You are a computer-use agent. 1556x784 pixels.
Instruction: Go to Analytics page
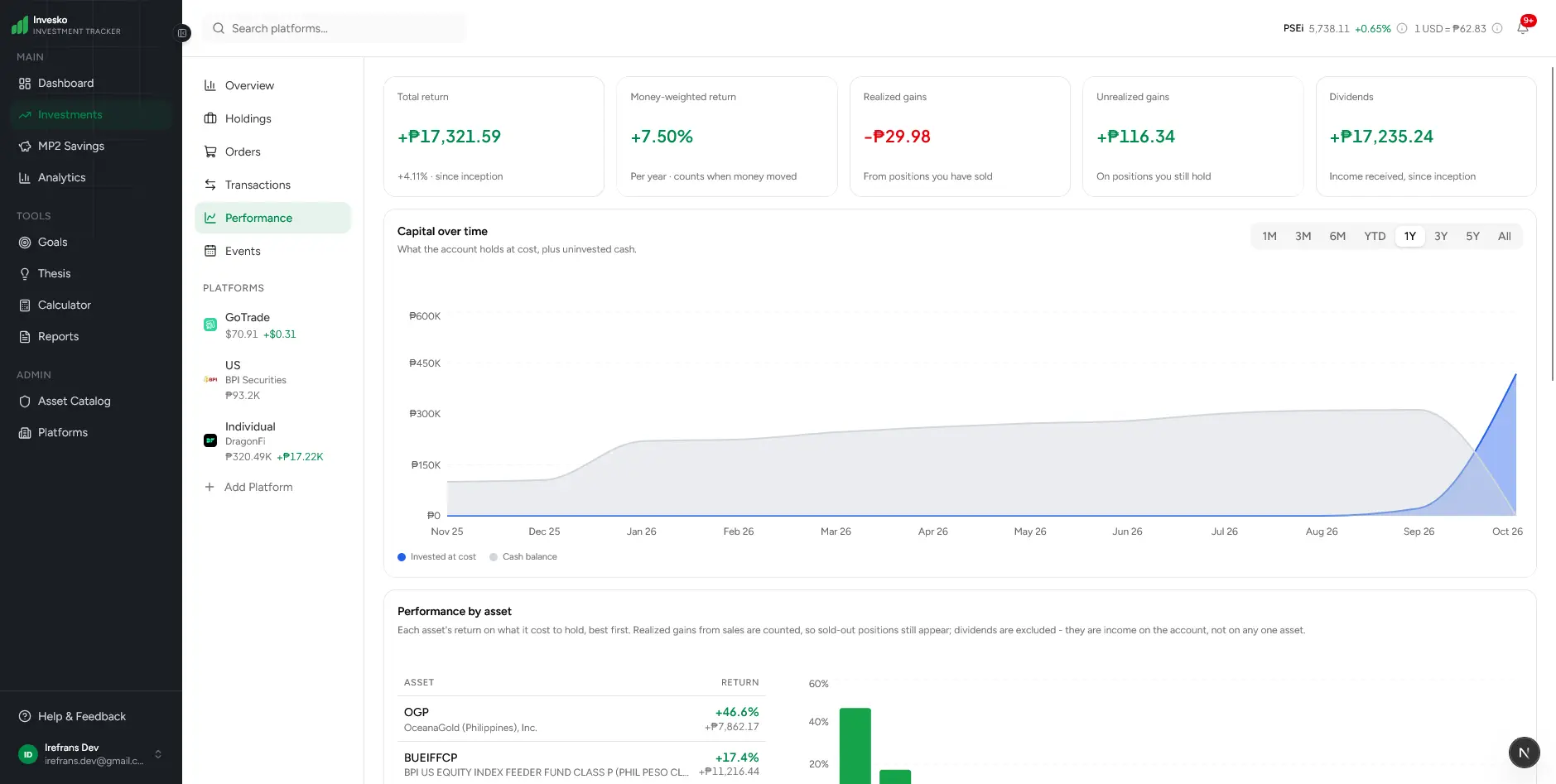tap(91, 177)
